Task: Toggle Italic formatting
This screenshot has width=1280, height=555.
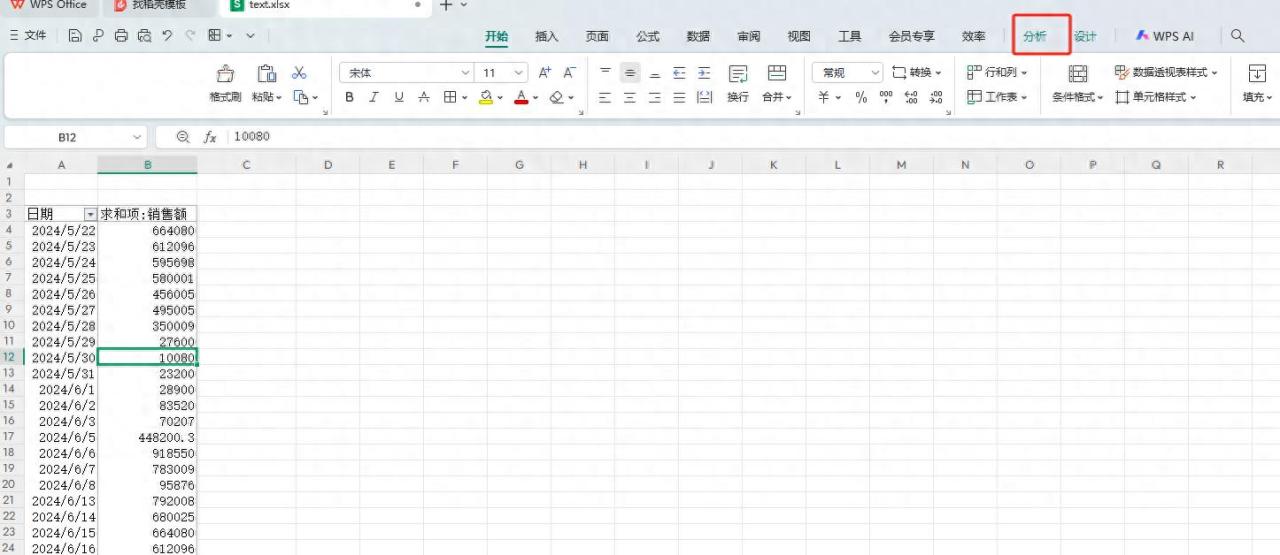Action: coord(374,98)
